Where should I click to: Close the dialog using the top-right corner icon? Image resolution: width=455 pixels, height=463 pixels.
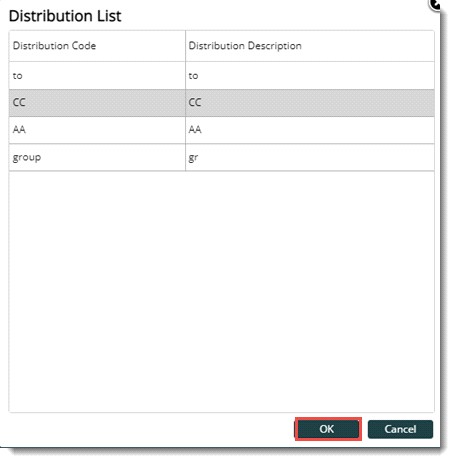435,4
